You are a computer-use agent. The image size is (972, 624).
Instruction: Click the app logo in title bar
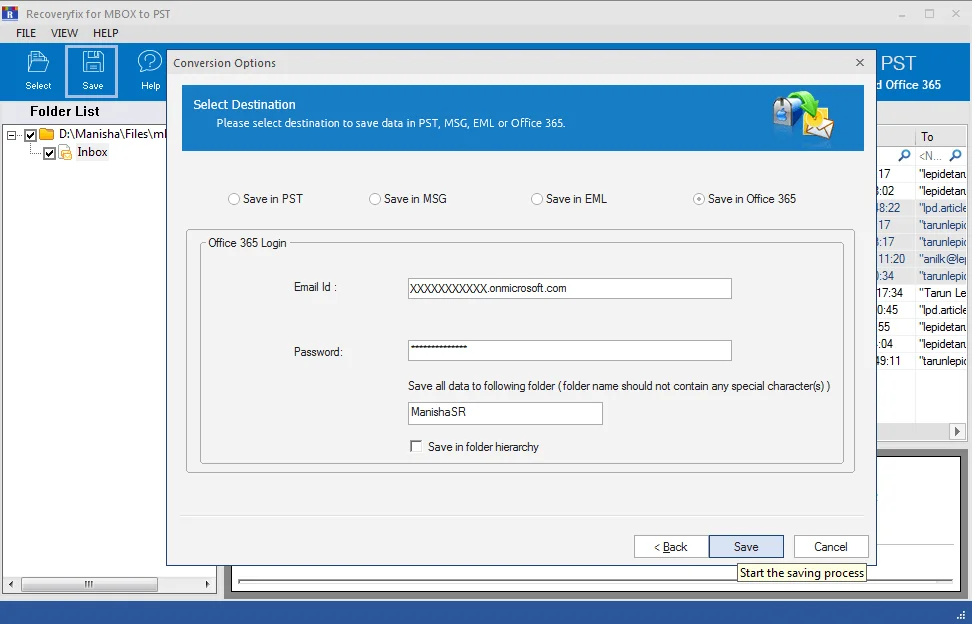[x=10, y=13]
